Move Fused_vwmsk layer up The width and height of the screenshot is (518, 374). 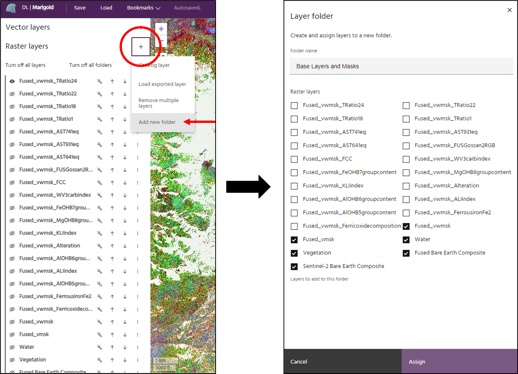pyautogui.click(x=112, y=322)
